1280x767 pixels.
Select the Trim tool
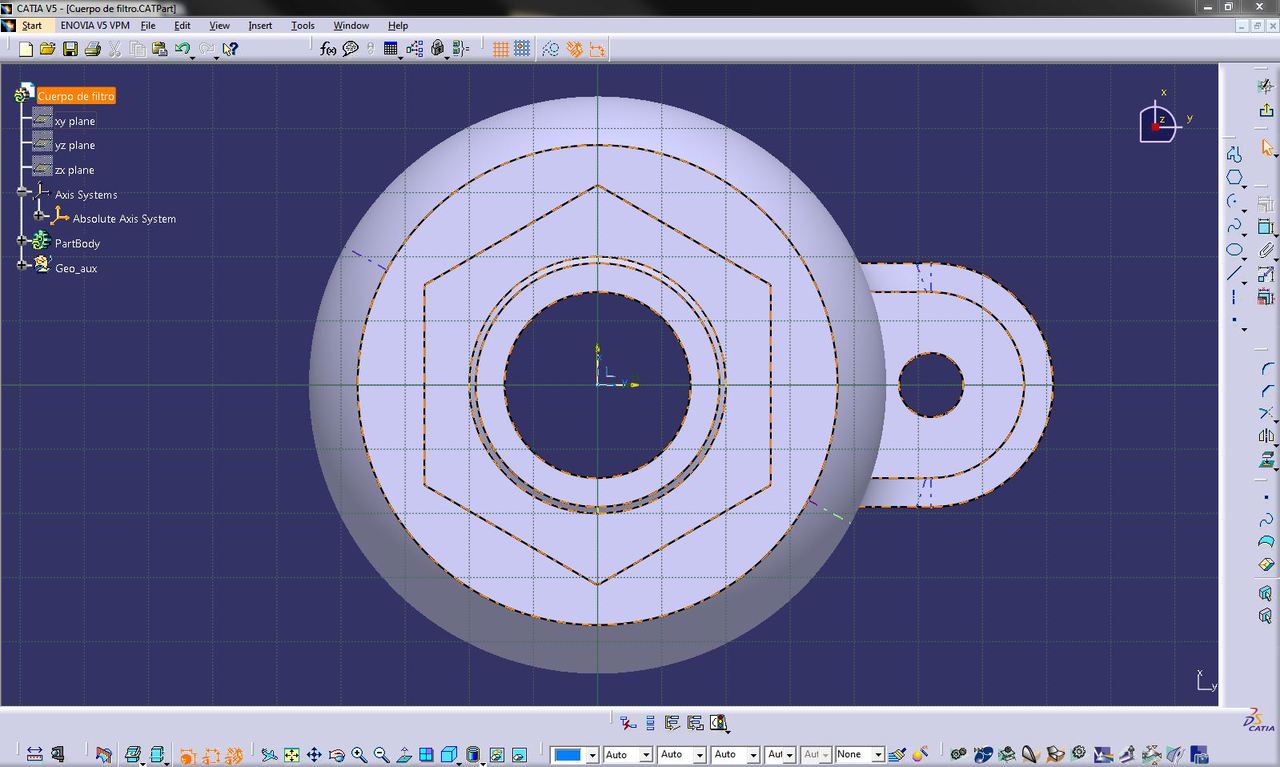[1266, 413]
